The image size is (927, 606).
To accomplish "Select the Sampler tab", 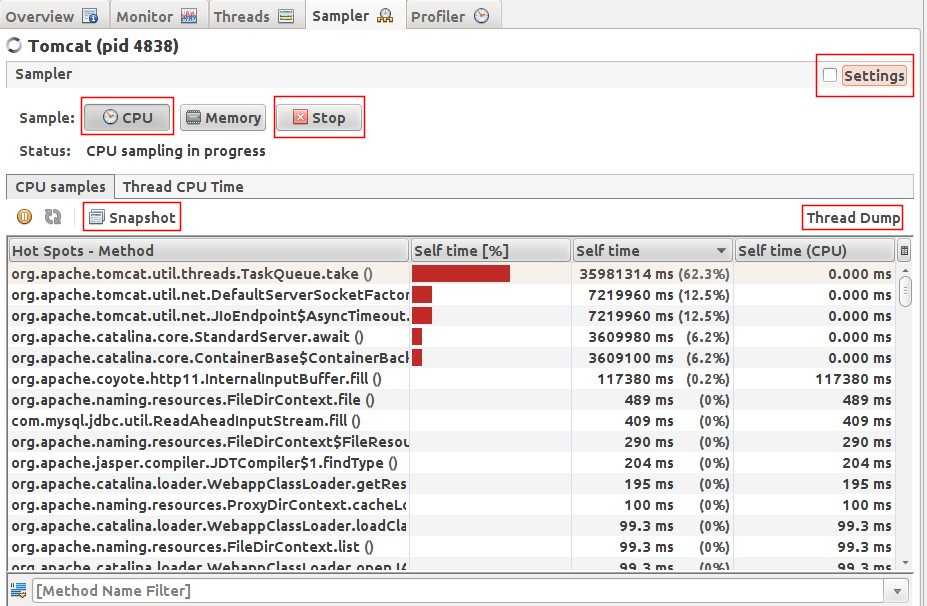I will [353, 15].
